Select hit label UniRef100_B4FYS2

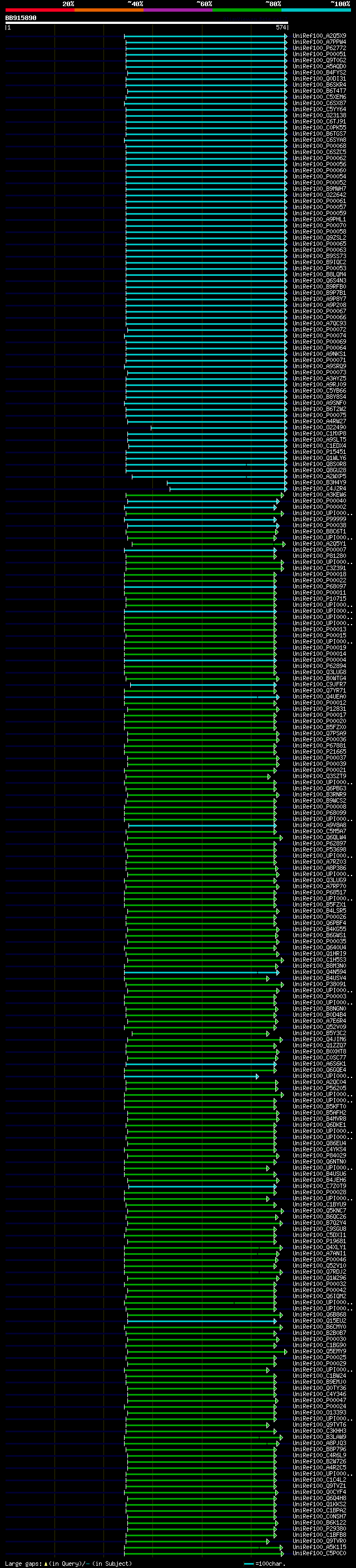click(319, 72)
